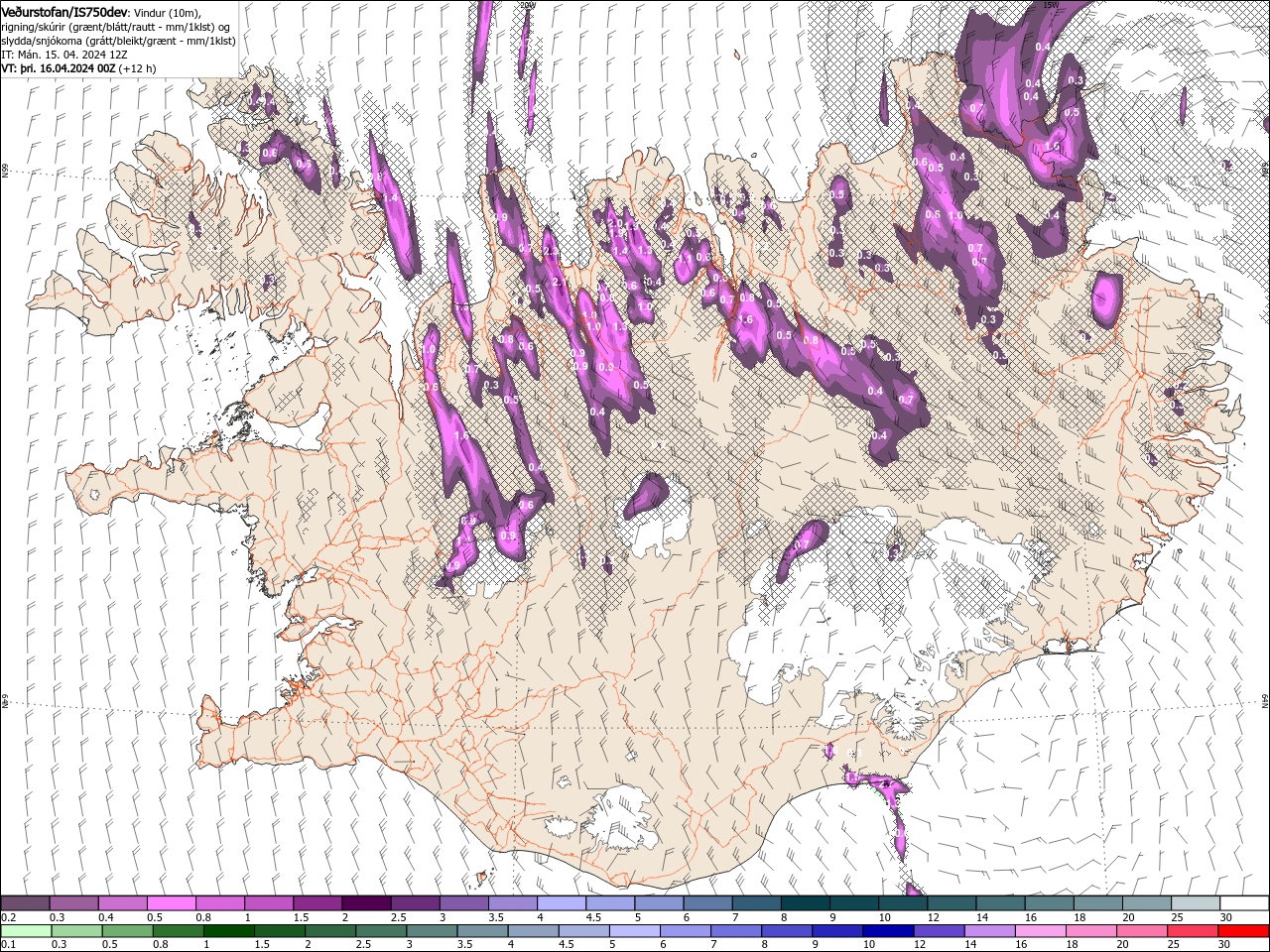Click the pale grey upper swatch starting at 25
The width and height of the screenshot is (1270, 952).
[1196, 903]
